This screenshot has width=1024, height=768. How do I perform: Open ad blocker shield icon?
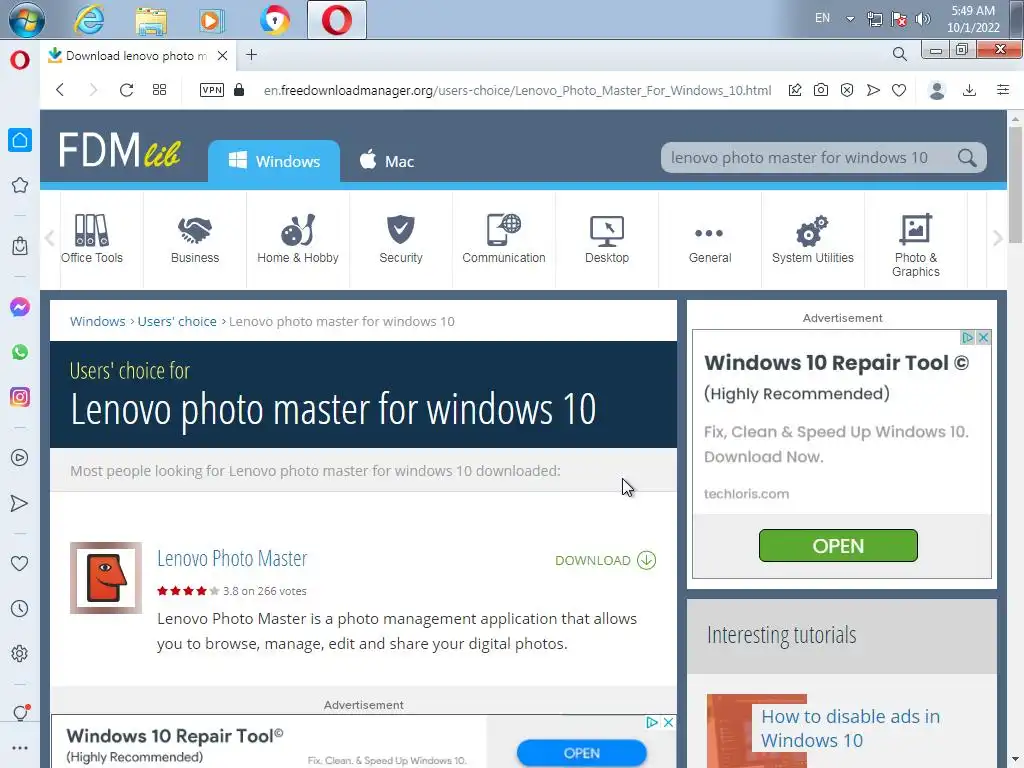847,90
